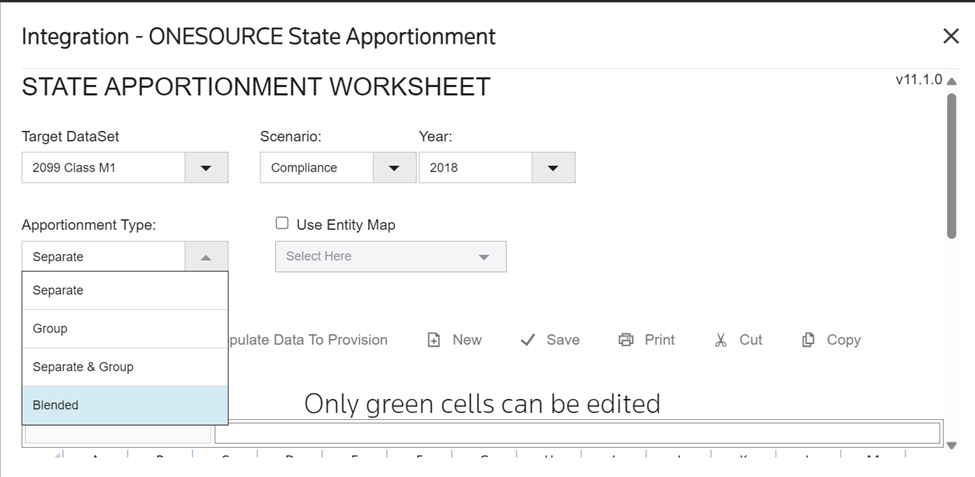Click the formula bar input field
This screenshot has height=477, width=975.
pyautogui.click(x=577, y=434)
